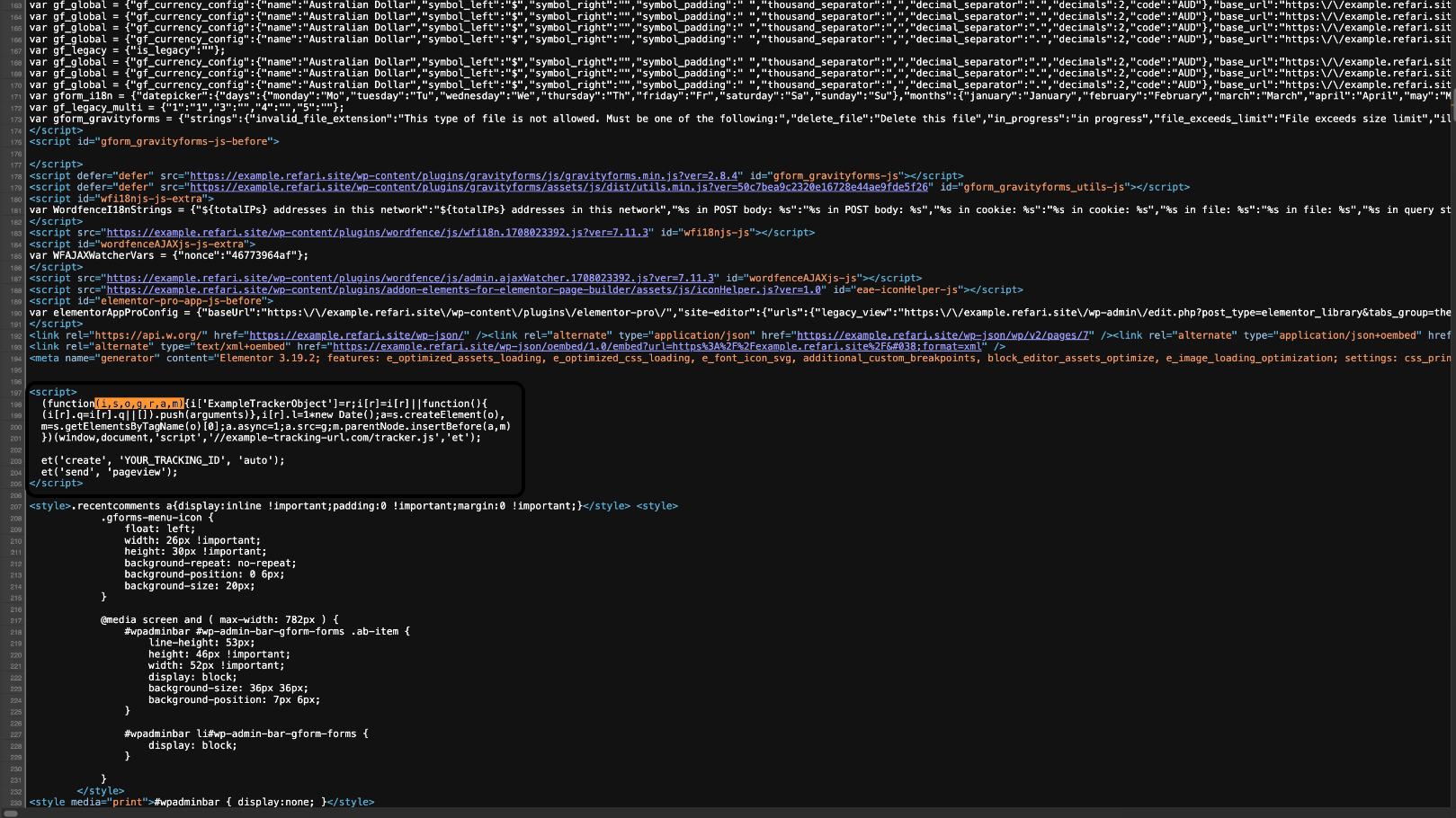
Task: Click the script id="gform_gravityforms-js-before" tag
Action: tap(155, 141)
